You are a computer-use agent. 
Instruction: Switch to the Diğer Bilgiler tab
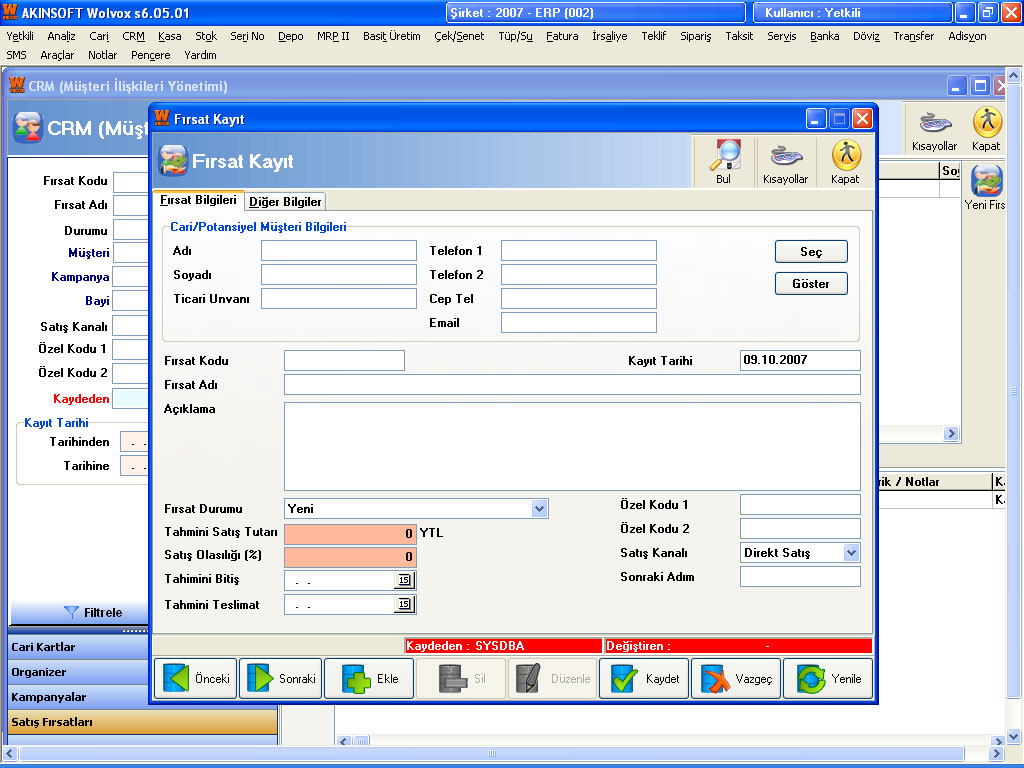[285, 202]
